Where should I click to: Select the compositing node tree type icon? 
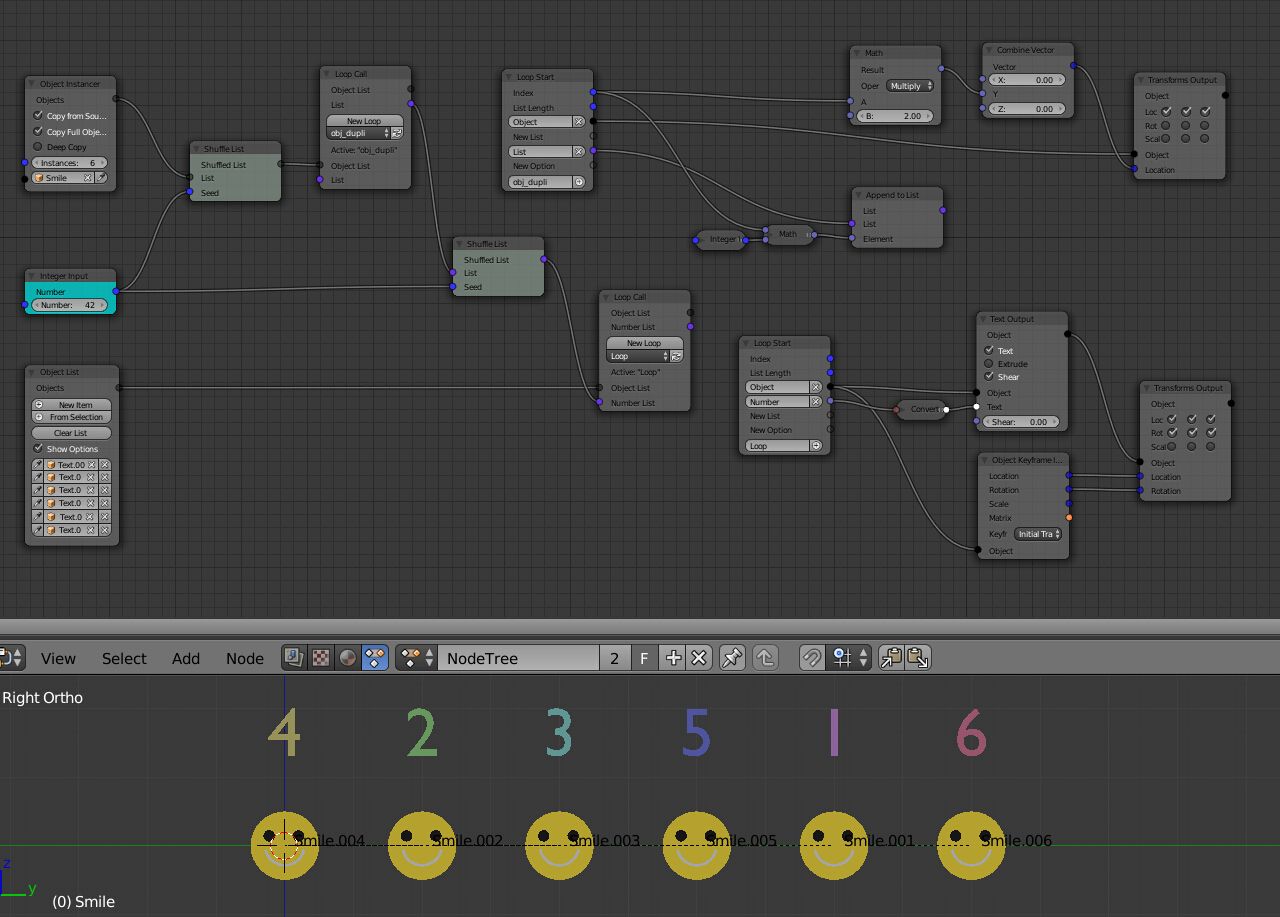[x=294, y=658]
